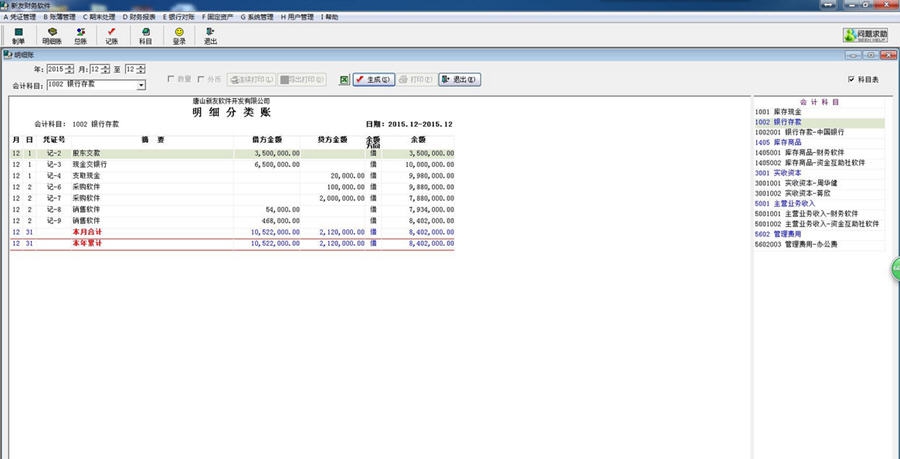The width and height of the screenshot is (900, 459).
Task: Select 1405001 库存商品-财务软件
Action: (x=819, y=153)
